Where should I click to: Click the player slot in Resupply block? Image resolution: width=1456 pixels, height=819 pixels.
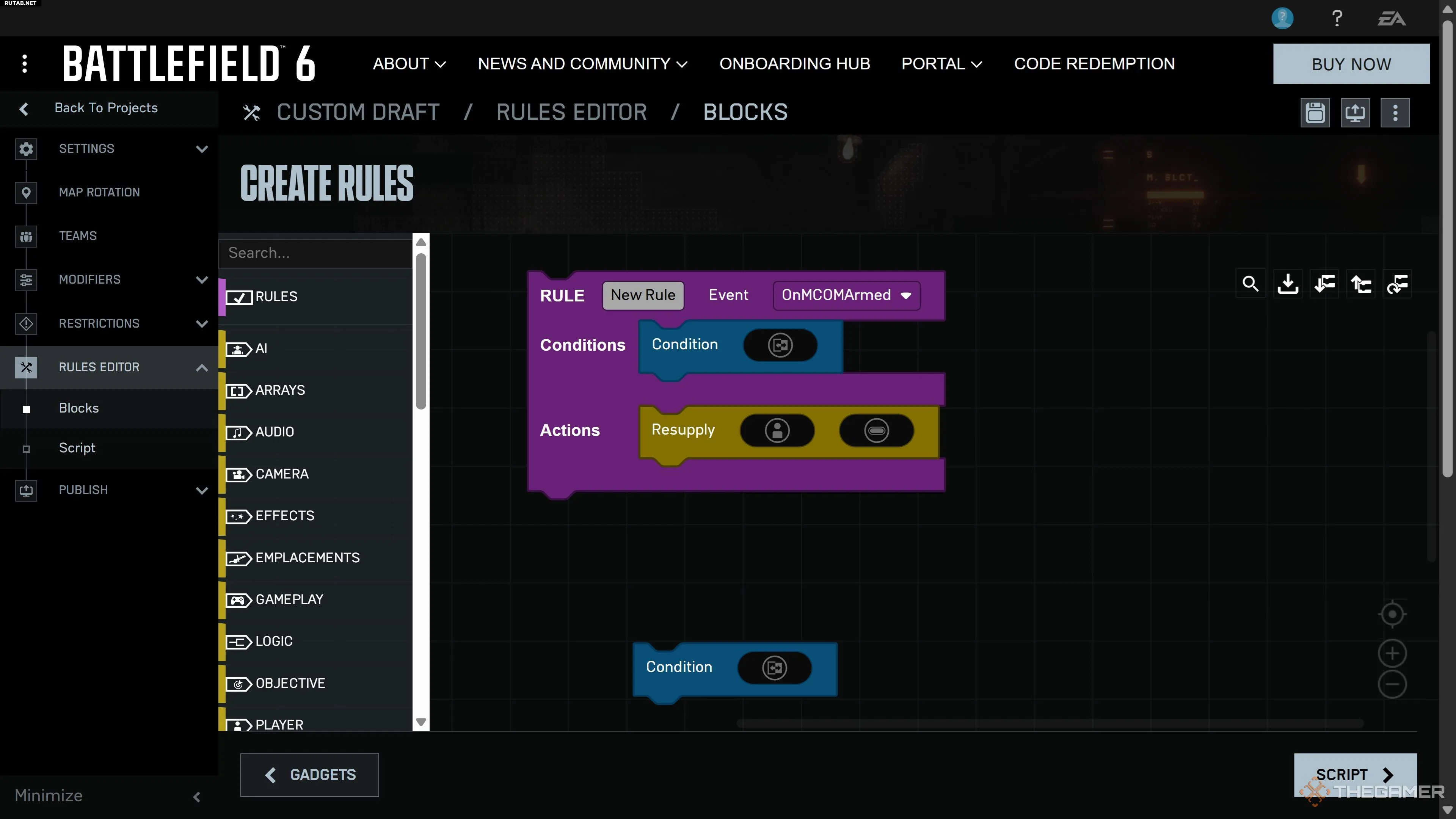click(x=777, y=431)
